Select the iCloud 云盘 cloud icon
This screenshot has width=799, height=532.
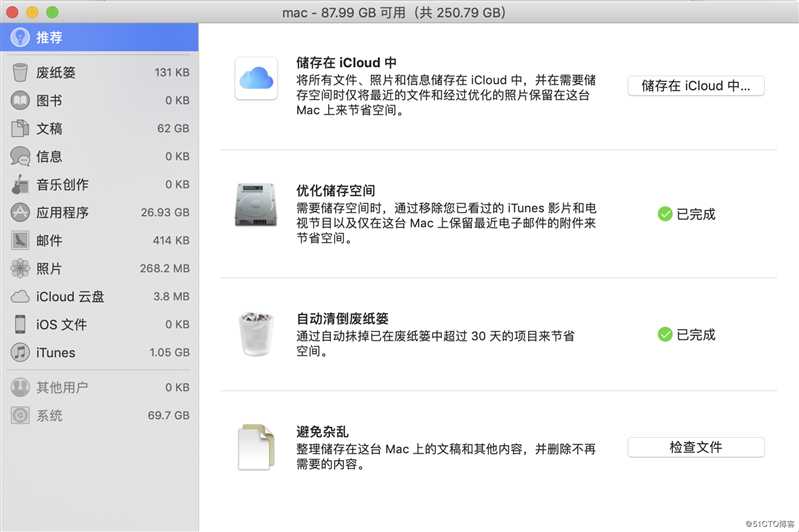click(x=20, y=297)
